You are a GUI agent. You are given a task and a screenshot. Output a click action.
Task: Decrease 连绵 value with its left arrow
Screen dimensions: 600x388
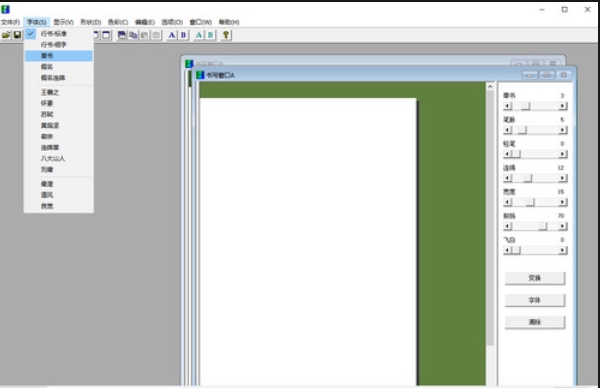click(508, 178)
